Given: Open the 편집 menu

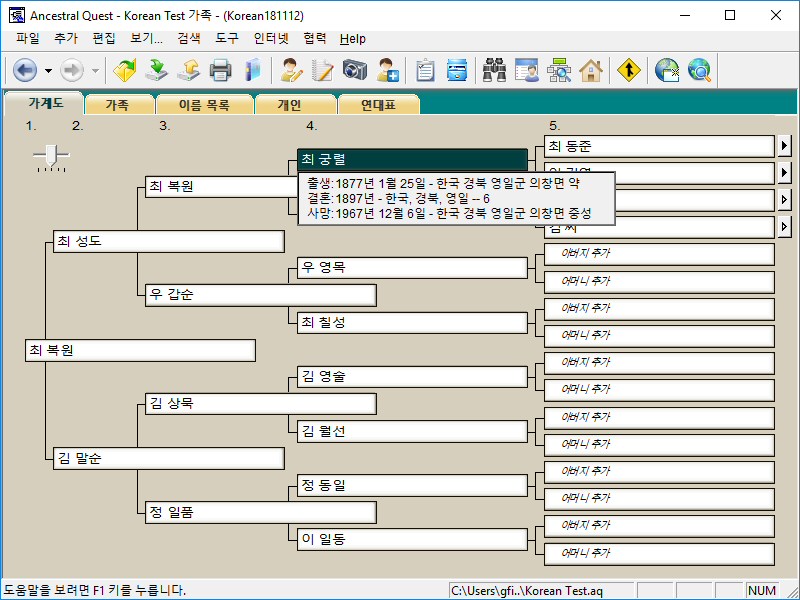Looking at the screenshot, I should coord(104,39).
